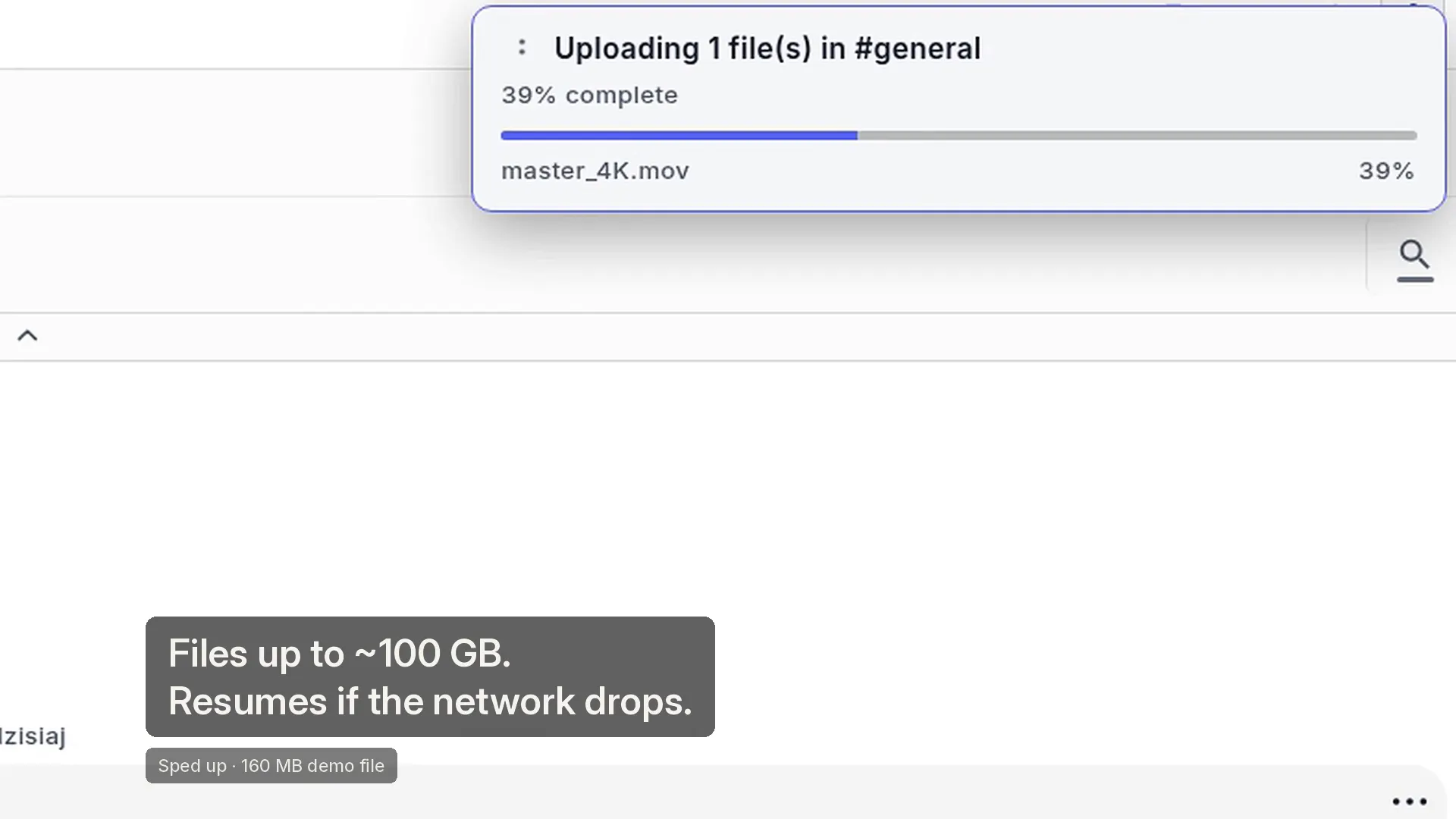Image resolution: width=1456 pixels, height=819 pixels.
Task: Grab the drag handle dots in upload popup
Action: pyautogui.click(x=522, y=47)
